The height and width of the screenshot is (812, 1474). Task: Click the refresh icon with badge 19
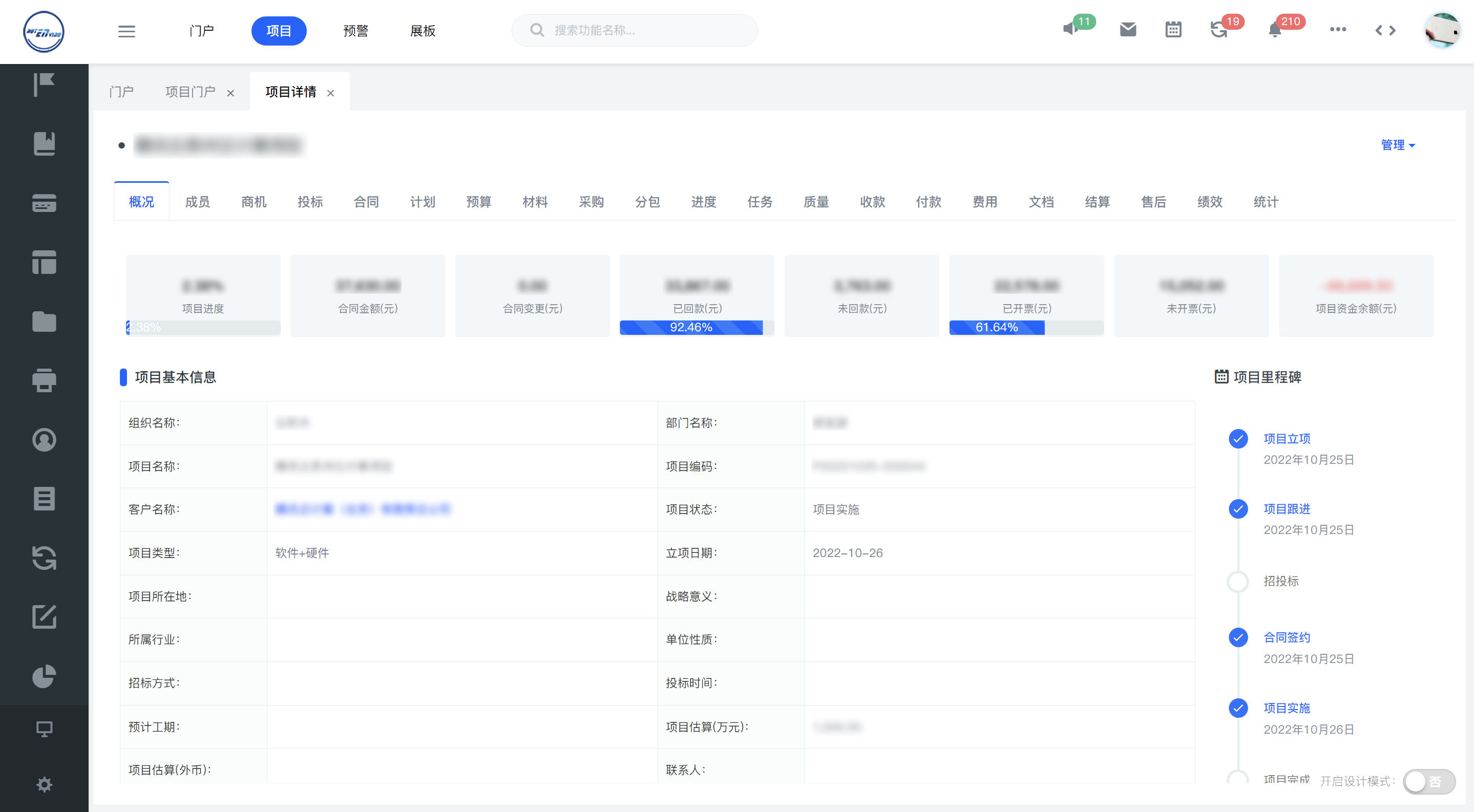coord(1219,30)
